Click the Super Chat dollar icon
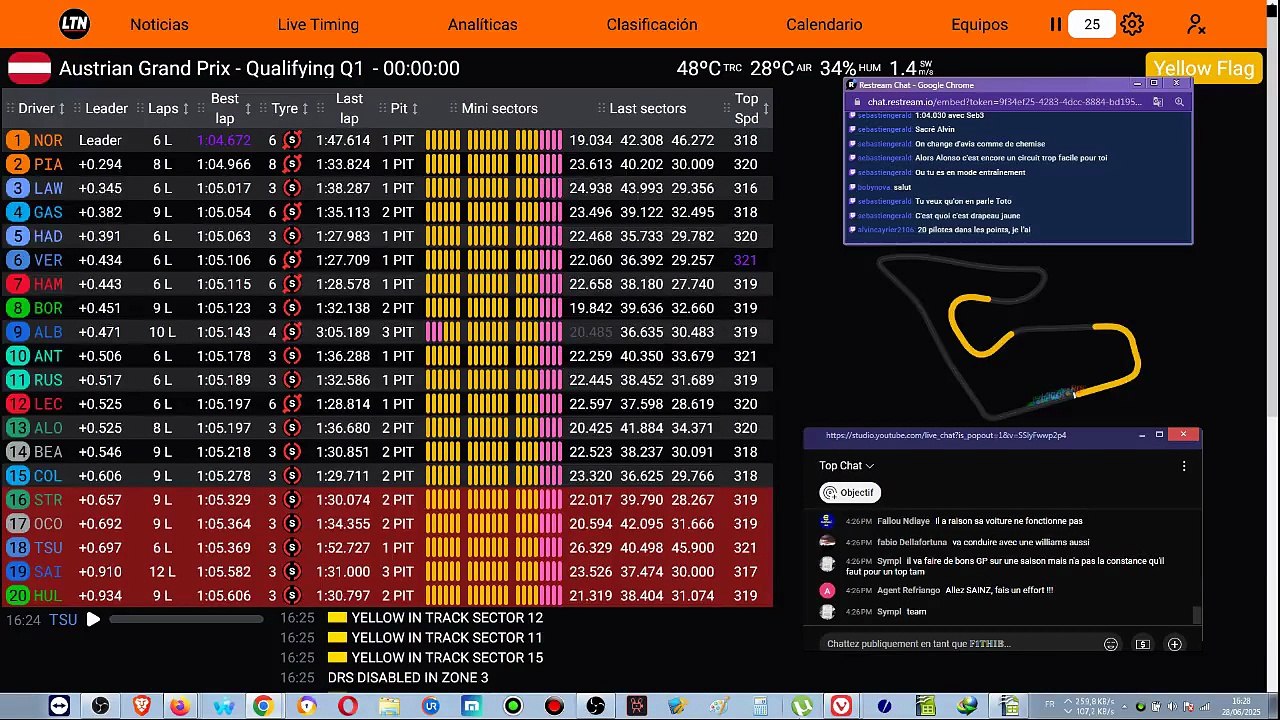The image size is (1280, 720). click(x=1143, y=645)
